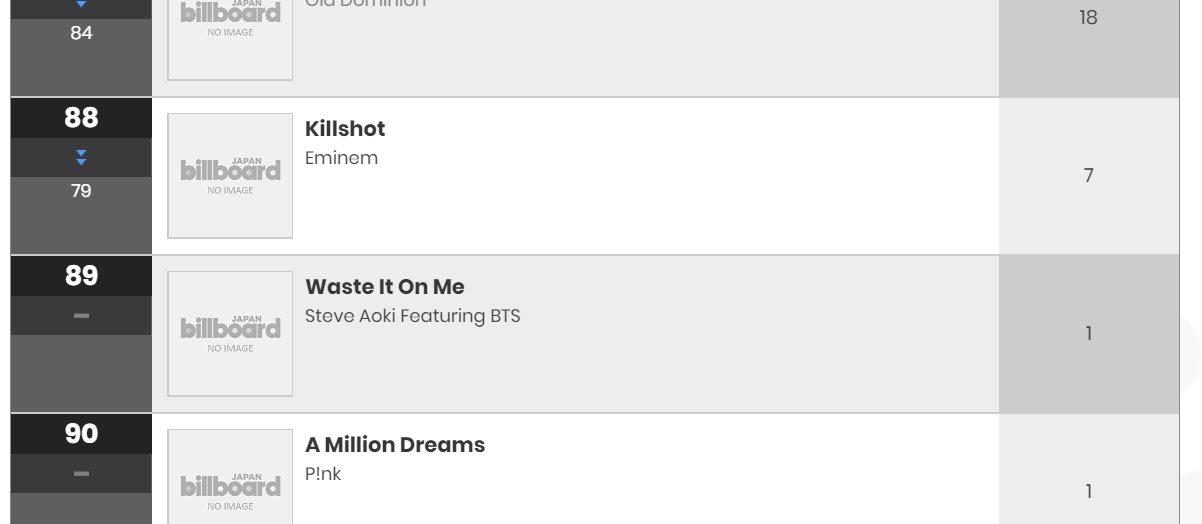Screen dimensions: 1202x524
Task: Open the Killshot Billboard Japan placeholder image
Action: pyautogui.click(x=230, y=176)
